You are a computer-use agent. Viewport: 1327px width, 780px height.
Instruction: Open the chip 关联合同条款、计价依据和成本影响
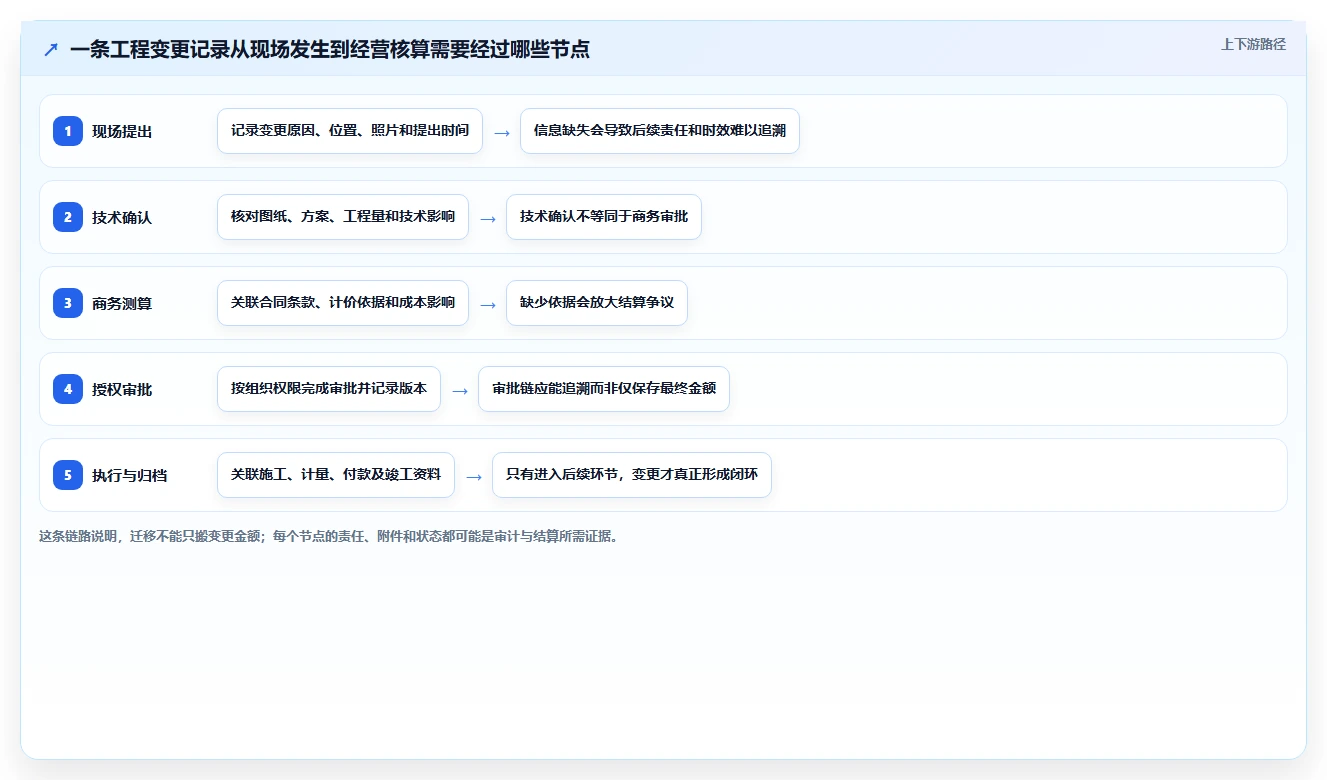point(343,303)
